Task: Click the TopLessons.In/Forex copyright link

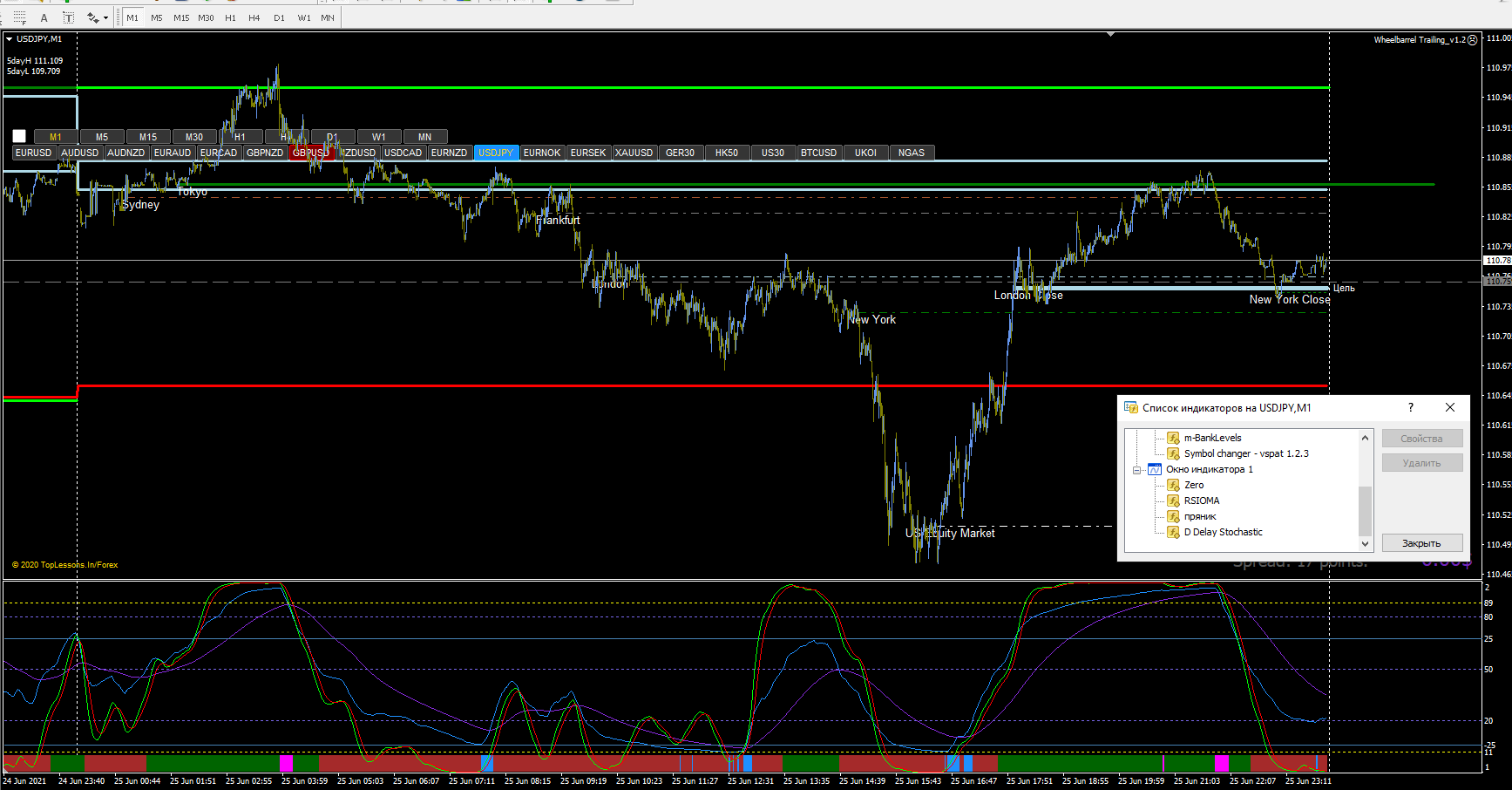Action: click(64, 565)
